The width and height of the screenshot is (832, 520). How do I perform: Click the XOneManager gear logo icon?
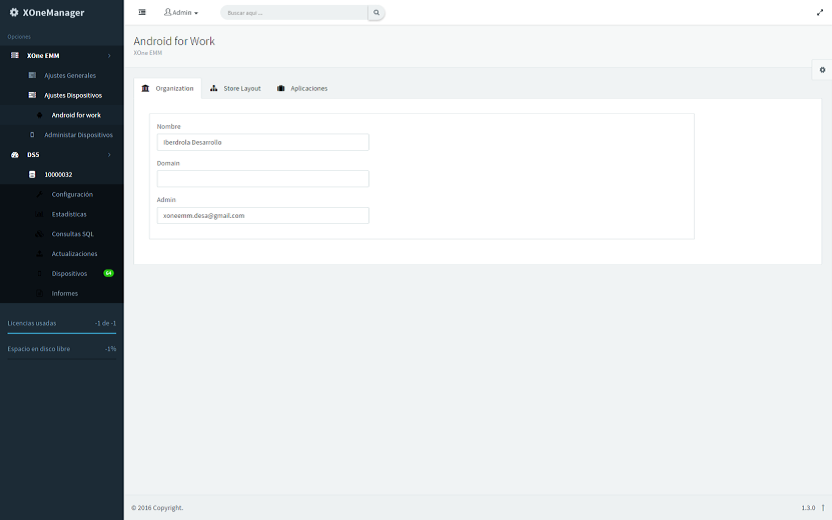14,12
